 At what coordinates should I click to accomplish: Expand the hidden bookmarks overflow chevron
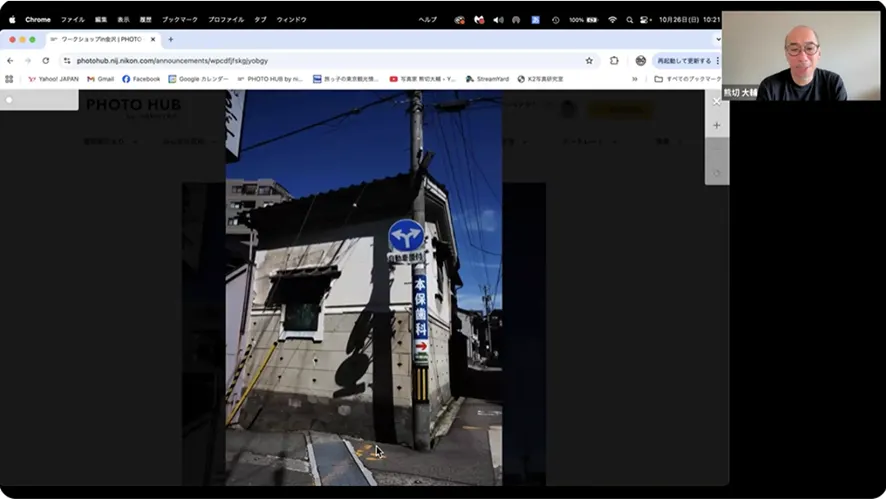(x=634, y=79)
